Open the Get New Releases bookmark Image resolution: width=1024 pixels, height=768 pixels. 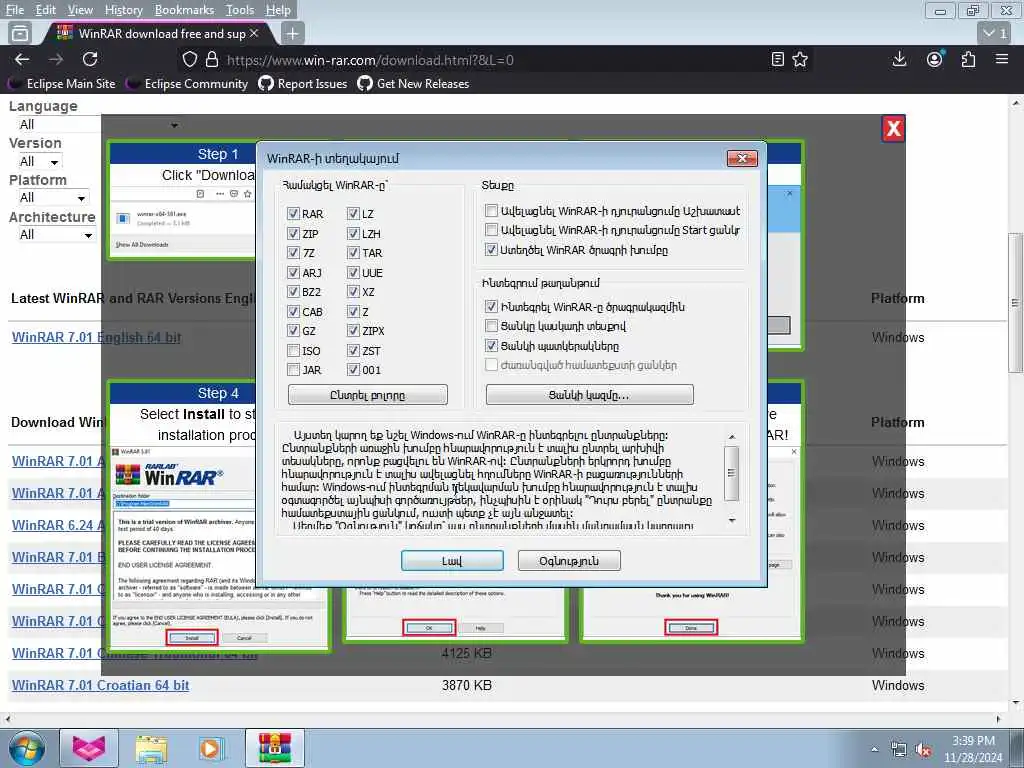click(x=413, y=84)
